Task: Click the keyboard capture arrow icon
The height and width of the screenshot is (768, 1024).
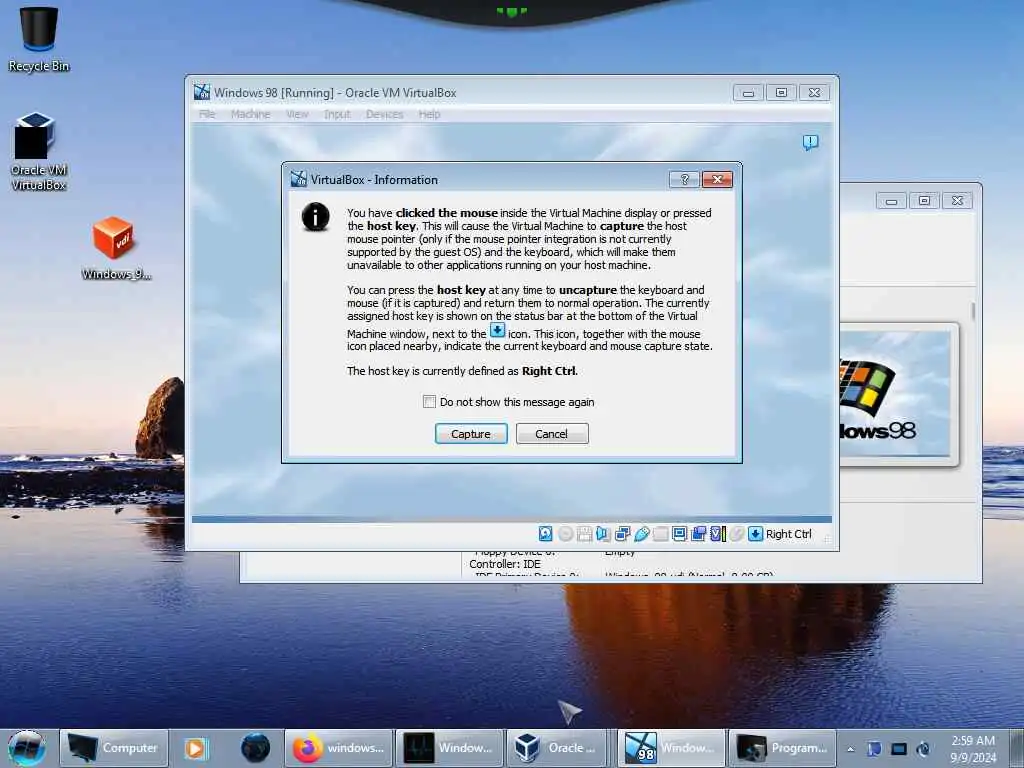Action: coord(756,534)
